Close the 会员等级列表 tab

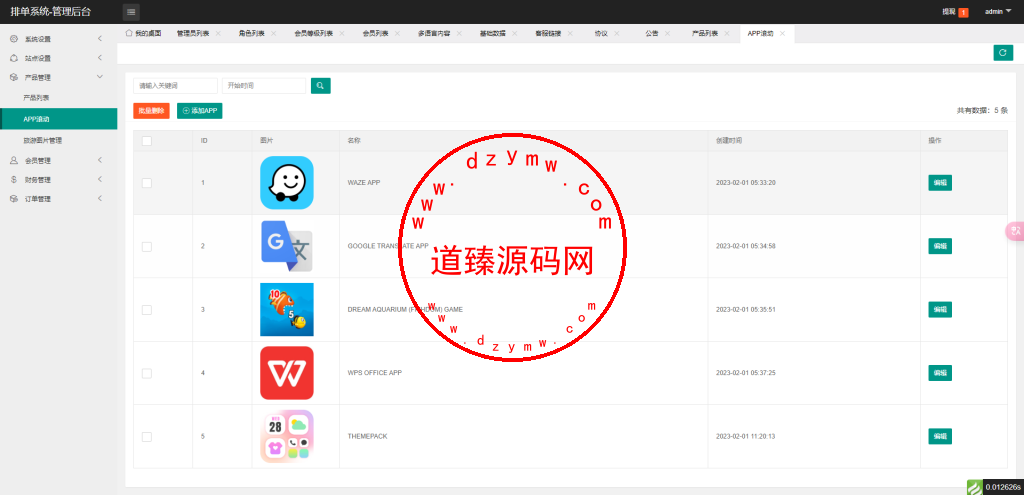(342, 33)
